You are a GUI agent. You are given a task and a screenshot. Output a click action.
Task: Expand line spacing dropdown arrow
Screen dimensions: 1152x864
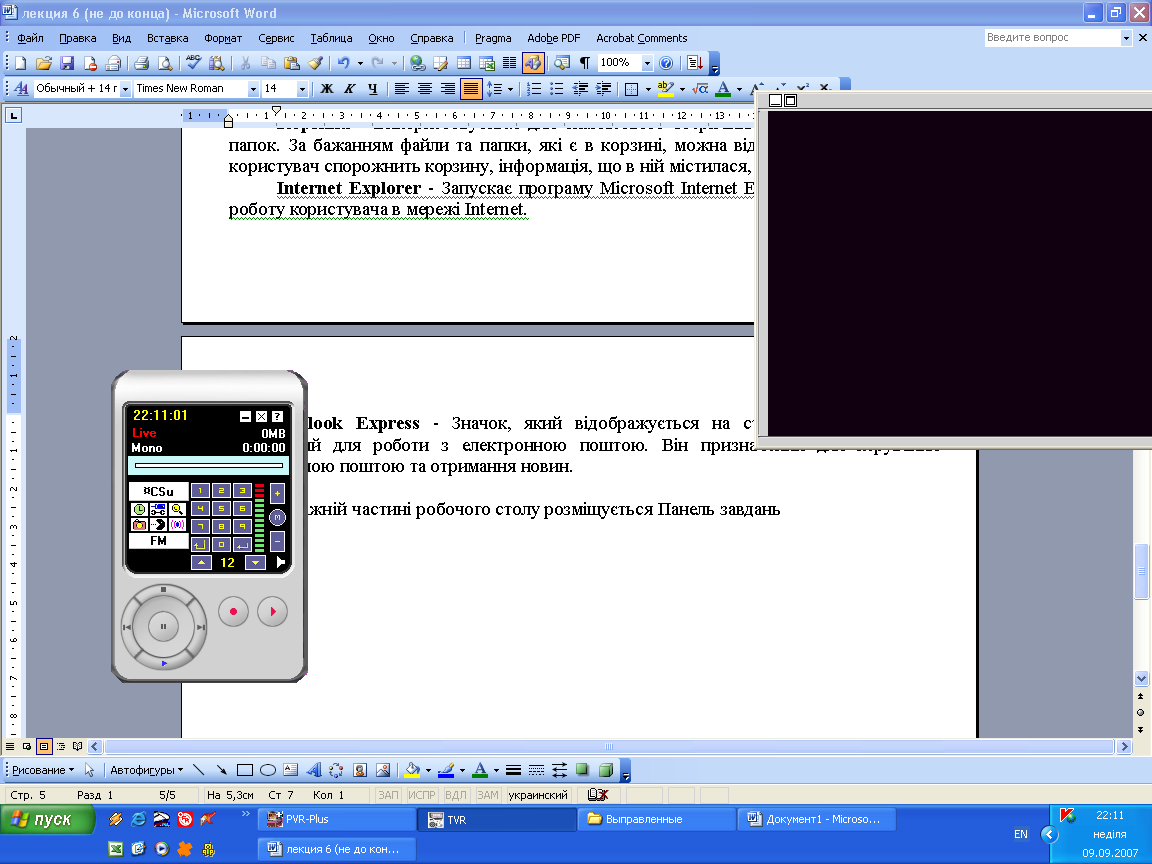pos(510,89)
